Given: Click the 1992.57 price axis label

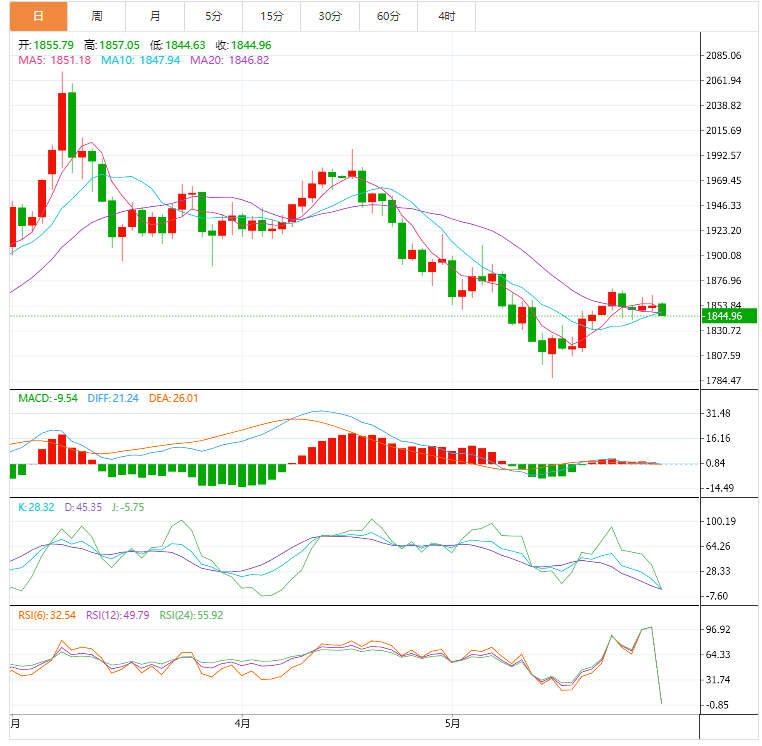Looking at the screenshot, I should click(723, 156).
